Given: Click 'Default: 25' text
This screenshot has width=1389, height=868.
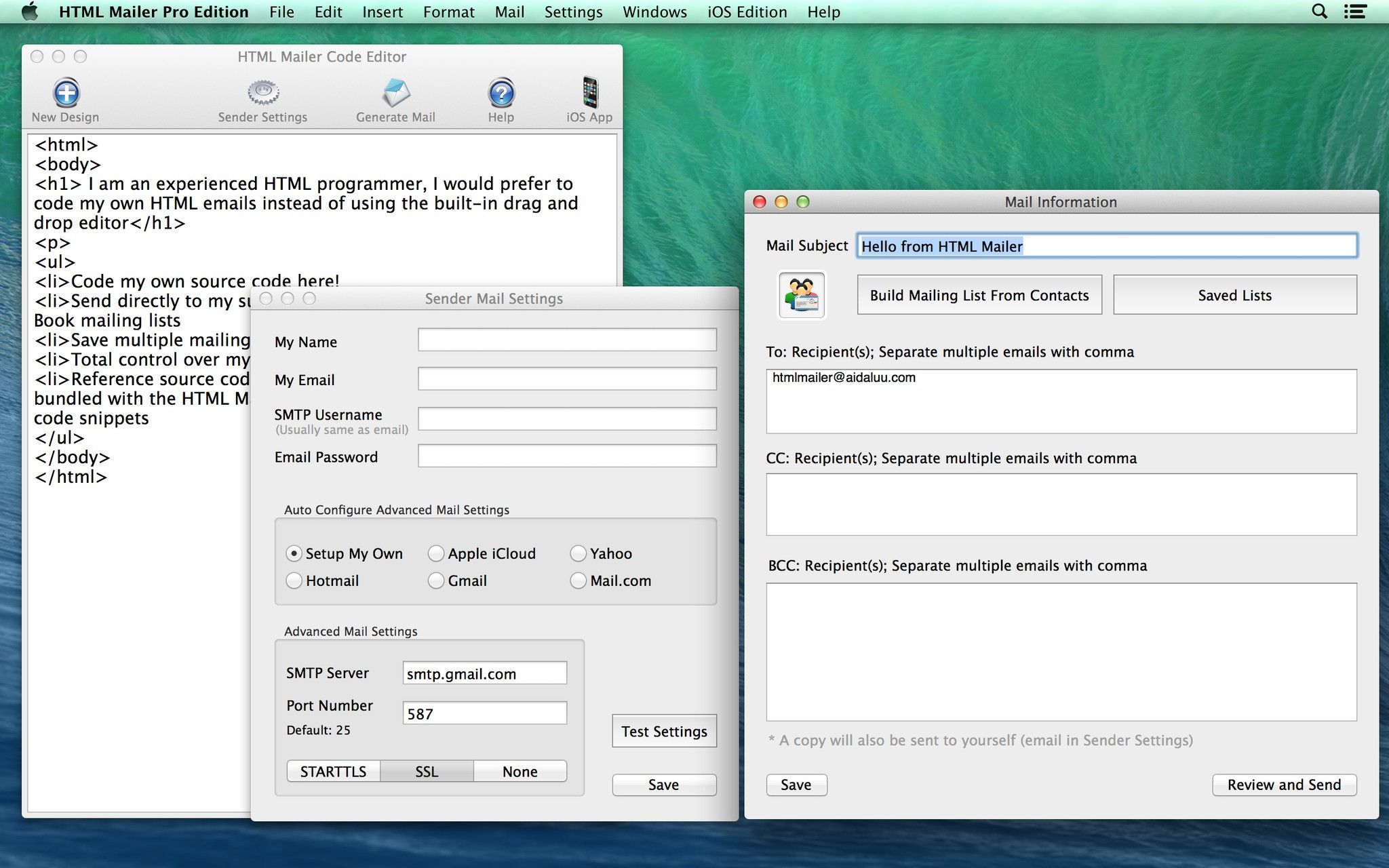Looking at the screenshot, I should pos(318,730).
